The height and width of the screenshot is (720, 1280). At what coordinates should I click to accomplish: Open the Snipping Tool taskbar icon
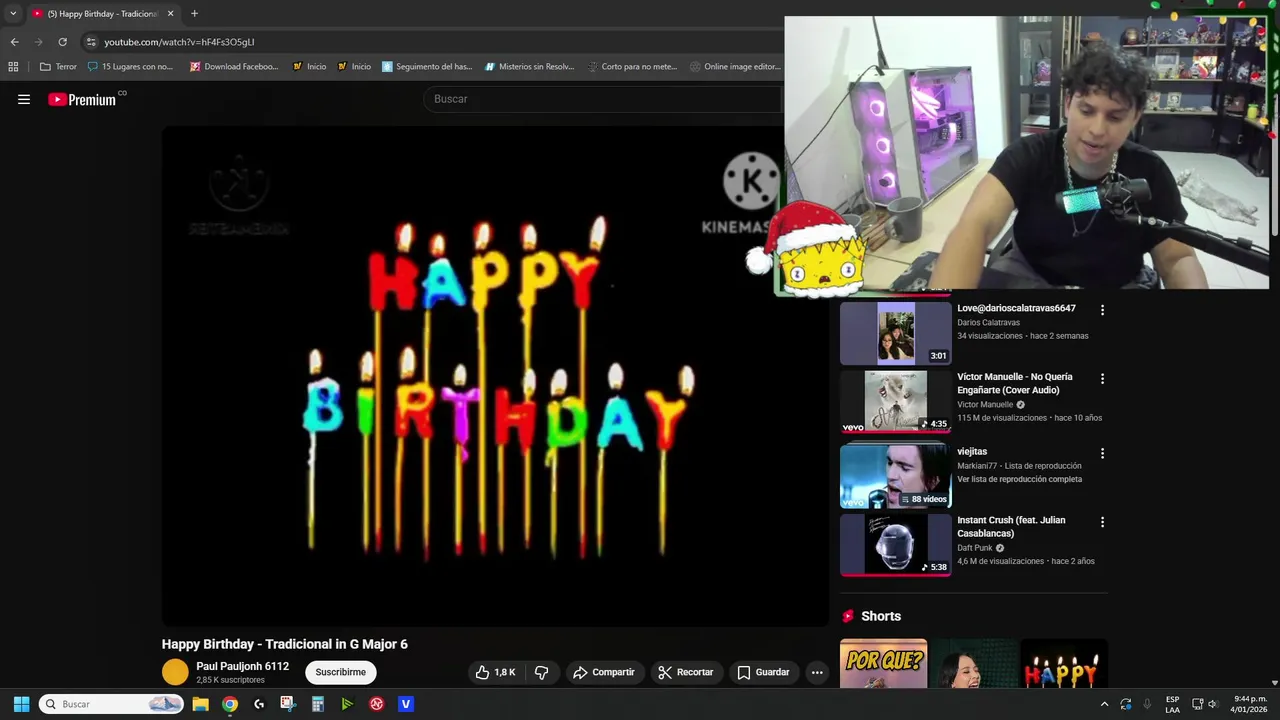288,704
